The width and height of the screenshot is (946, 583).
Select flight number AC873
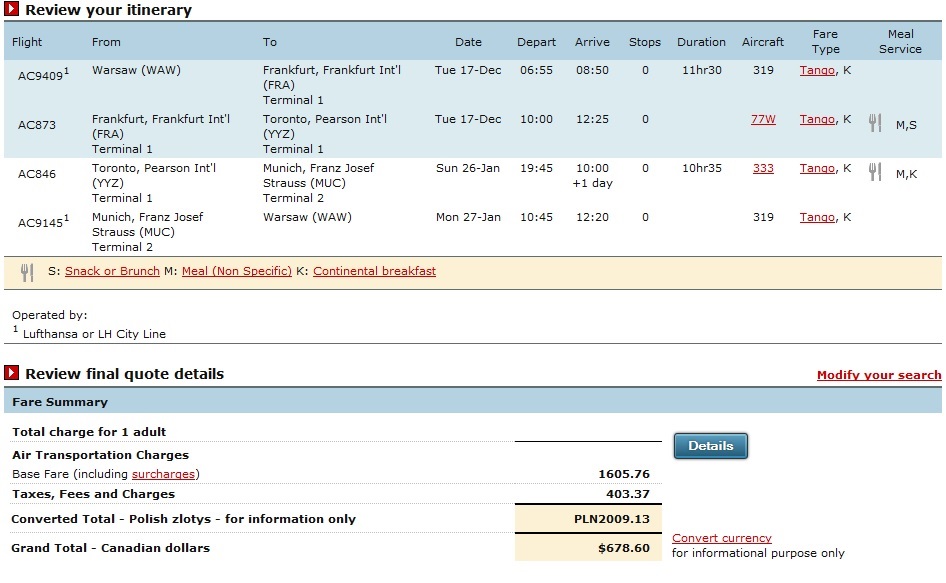[37, 125]
